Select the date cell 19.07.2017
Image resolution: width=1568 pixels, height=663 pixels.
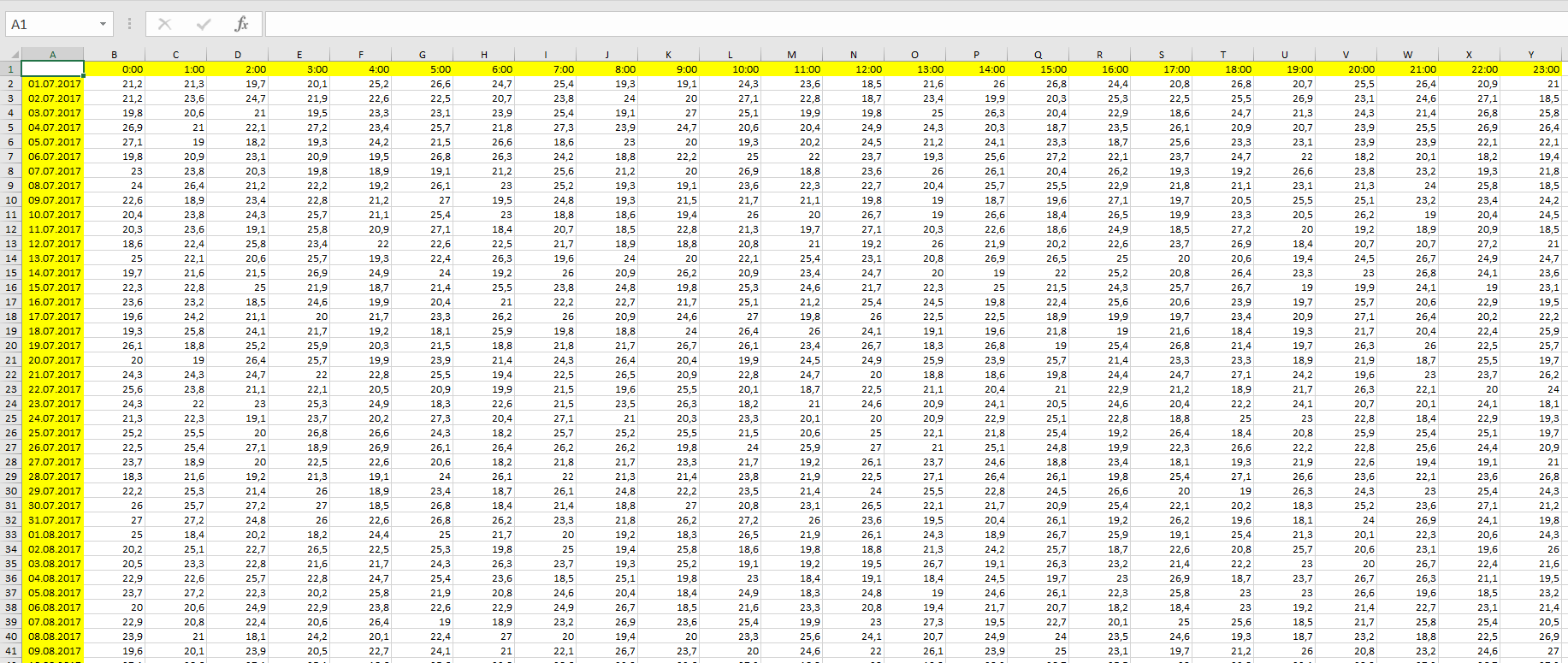tap(52, 346)
